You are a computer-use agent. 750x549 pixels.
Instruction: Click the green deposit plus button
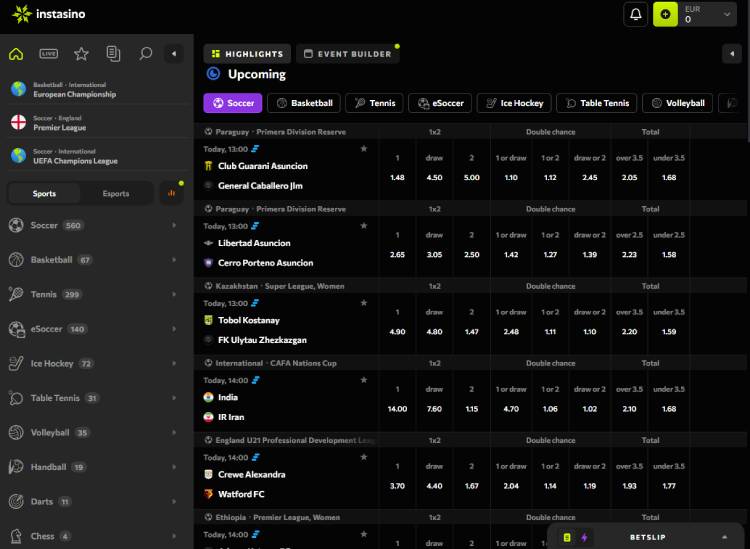pyautogui.click(x=665, y=15)
